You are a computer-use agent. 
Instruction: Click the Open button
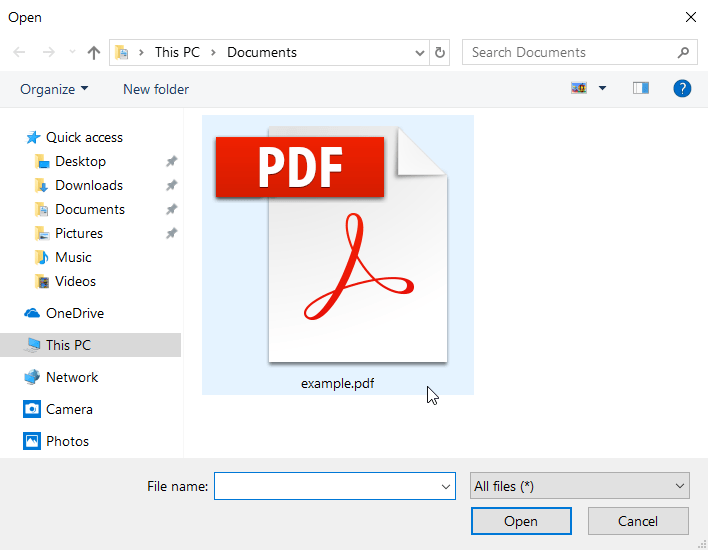521,521
